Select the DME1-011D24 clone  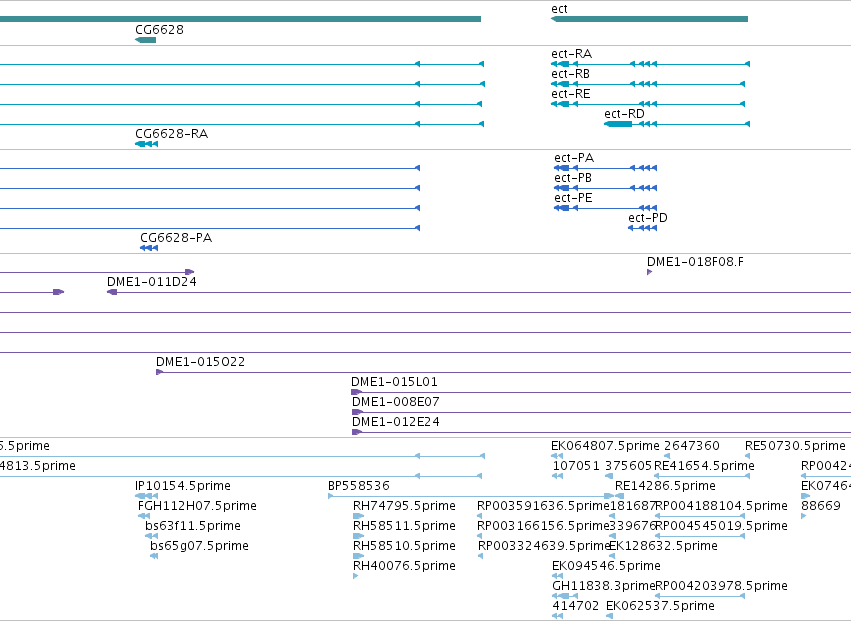[x=479, y=292]
